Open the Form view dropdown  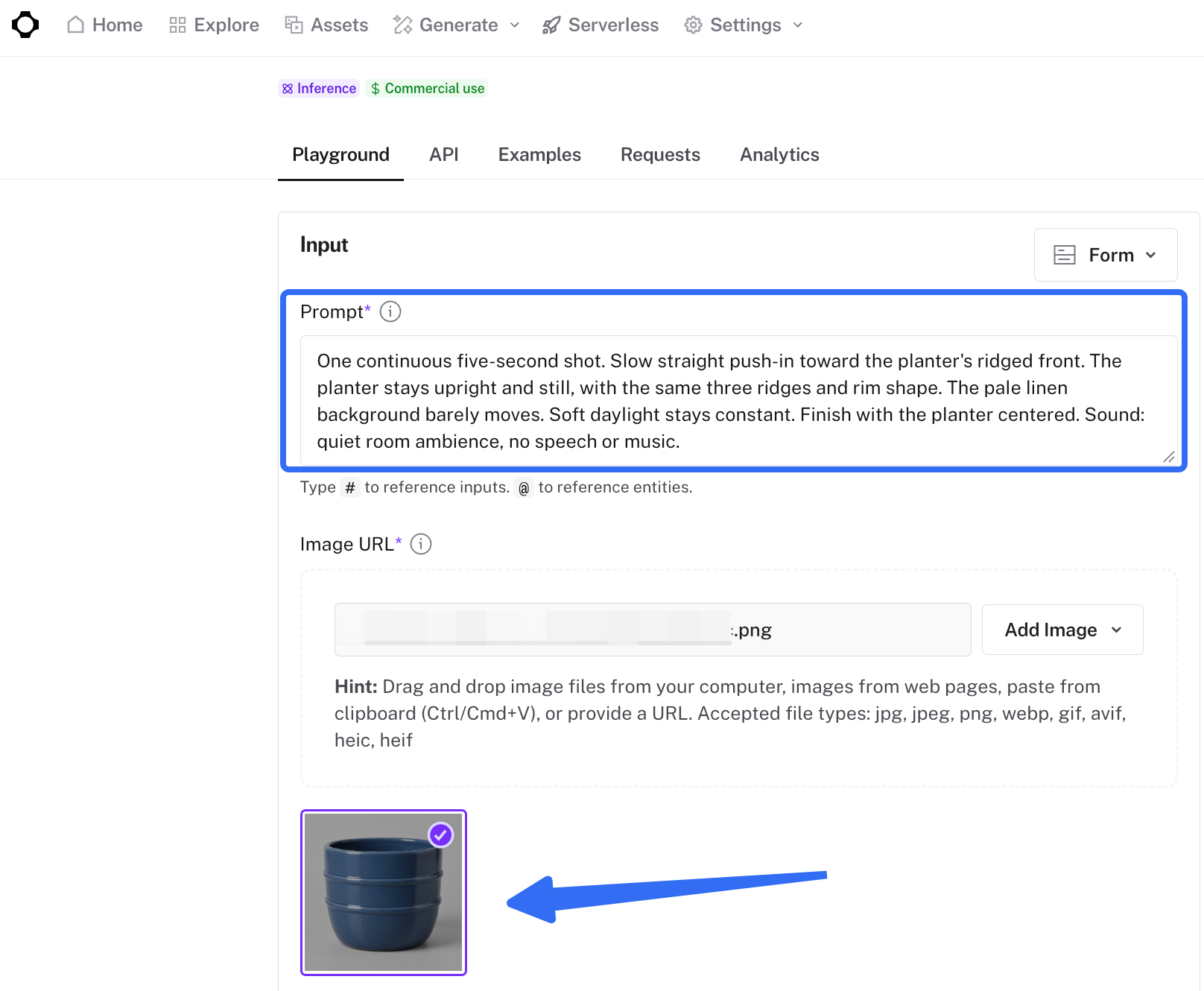1106,255
